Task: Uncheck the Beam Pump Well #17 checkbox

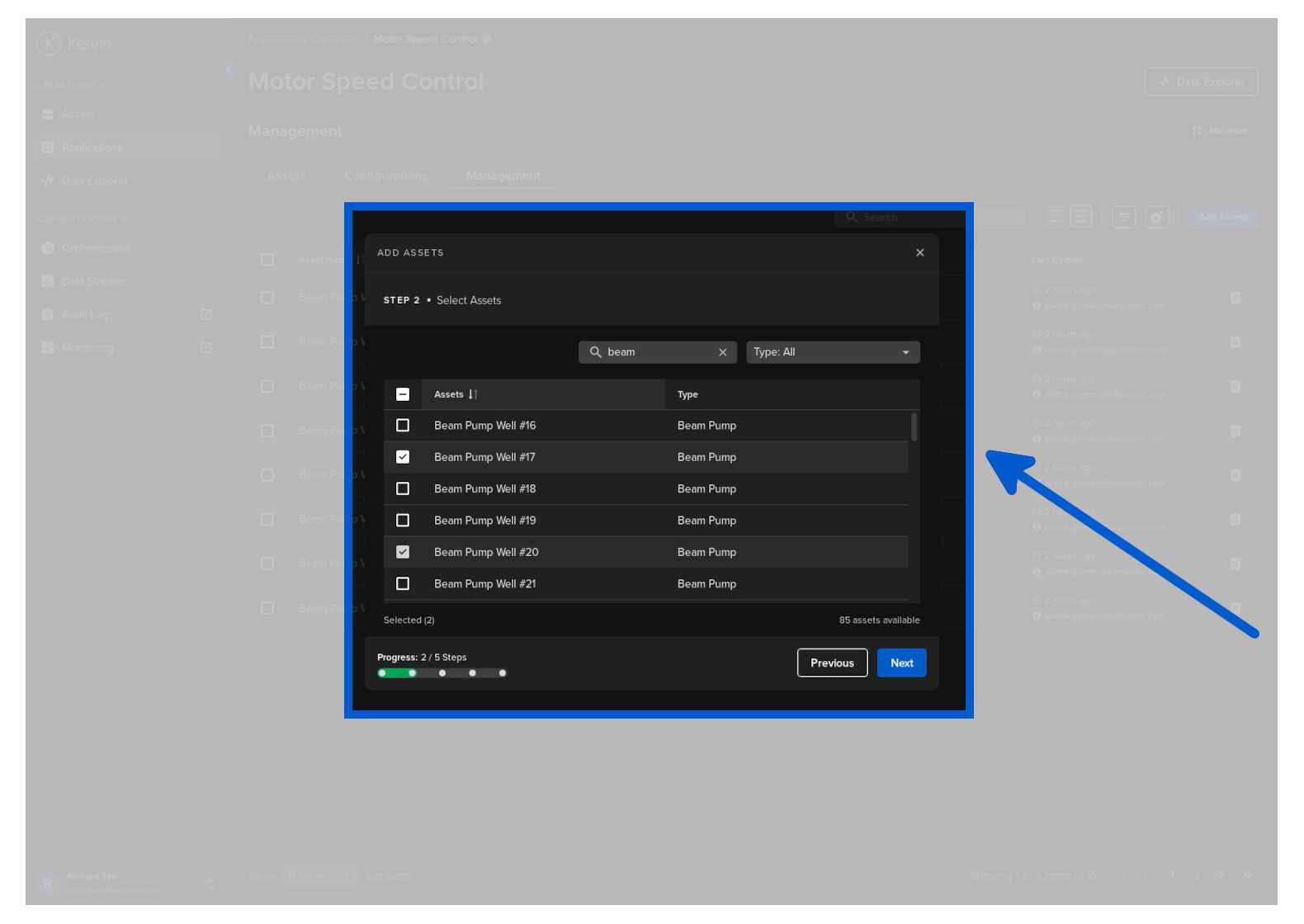Action: [x=403, y=457]
